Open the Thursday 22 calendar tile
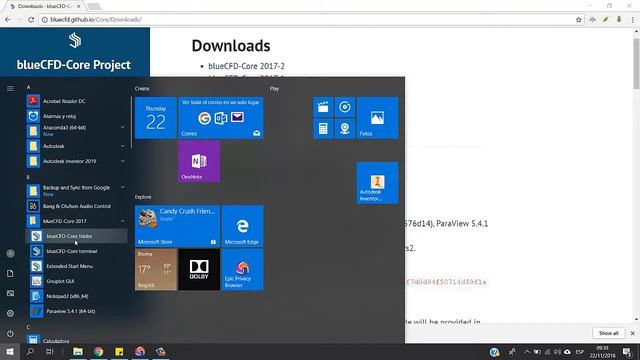Viewport: 640px width, 360px height. (x=156, y=118)
